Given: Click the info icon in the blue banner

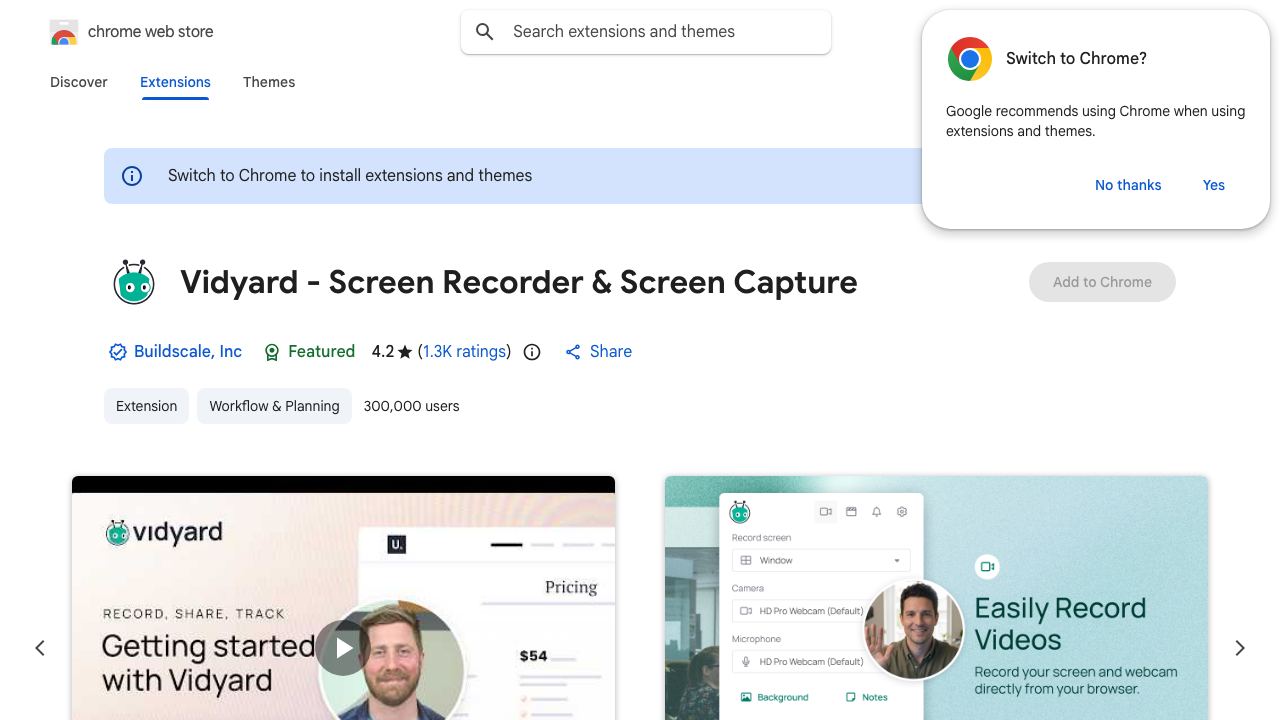Looking at the screenshot, I should pyautogui.click(x=132, y=176).
